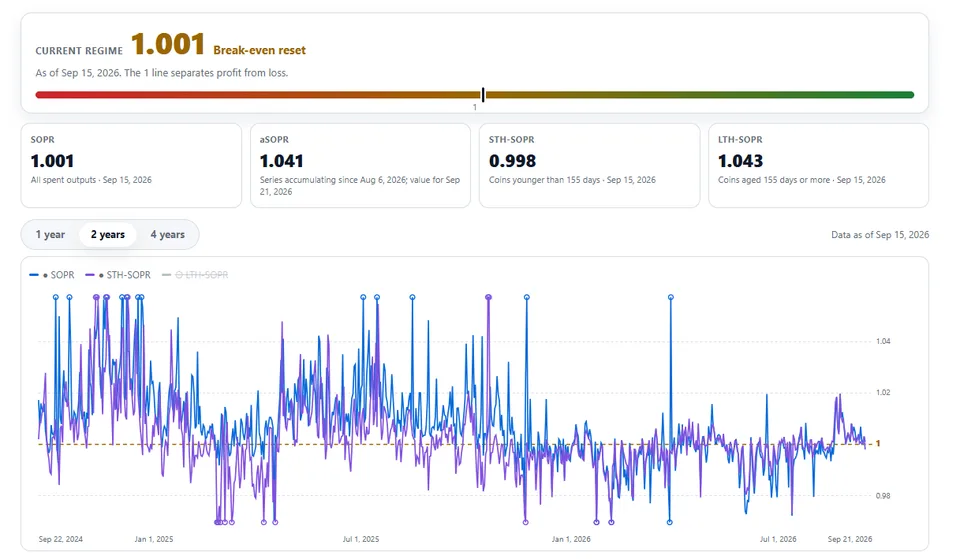
Task: Click the 1.02 y-axis value
Action: pos(883,392)
